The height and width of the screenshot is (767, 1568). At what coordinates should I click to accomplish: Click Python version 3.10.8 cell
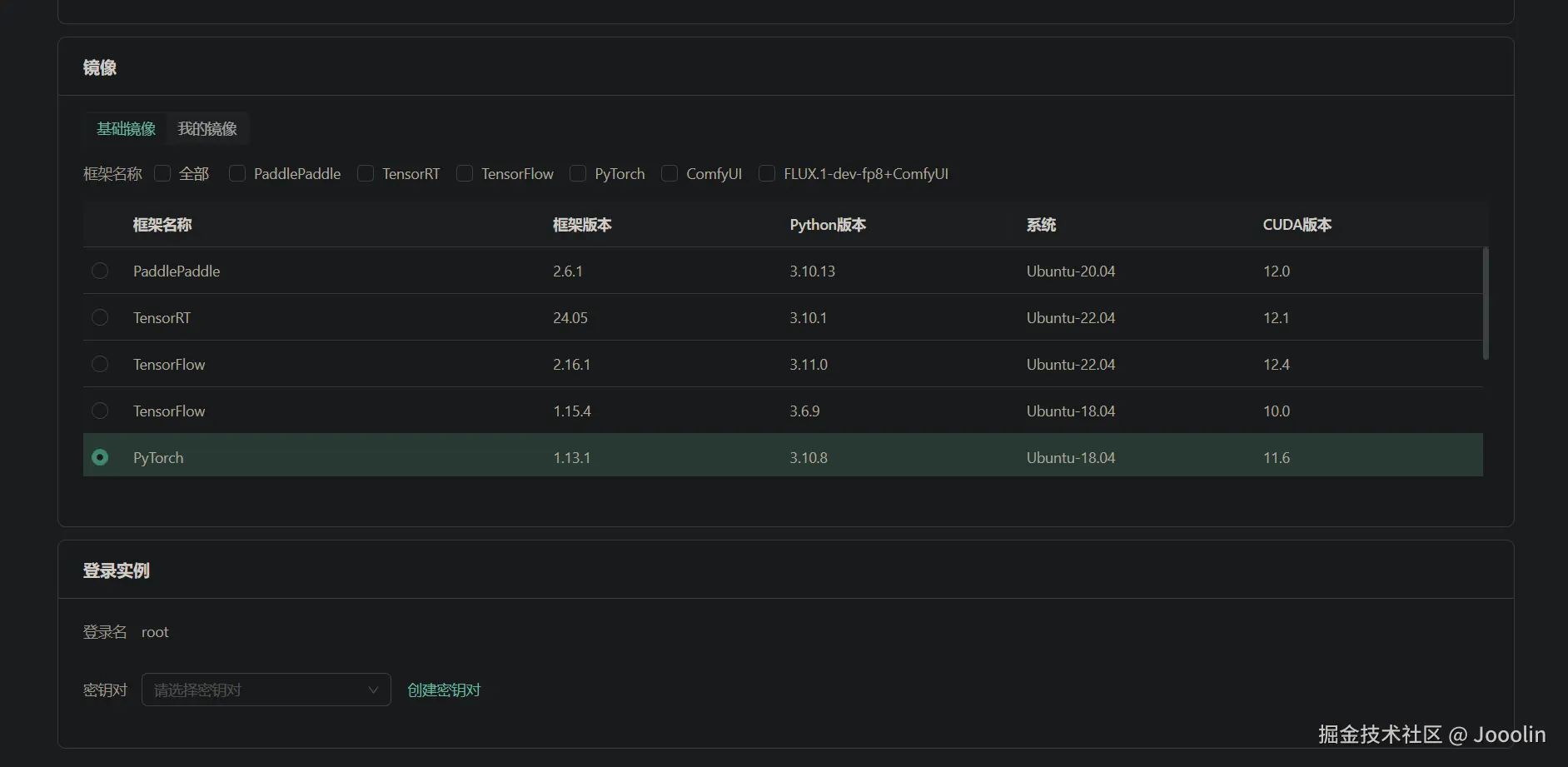click(x=809, y=457)
